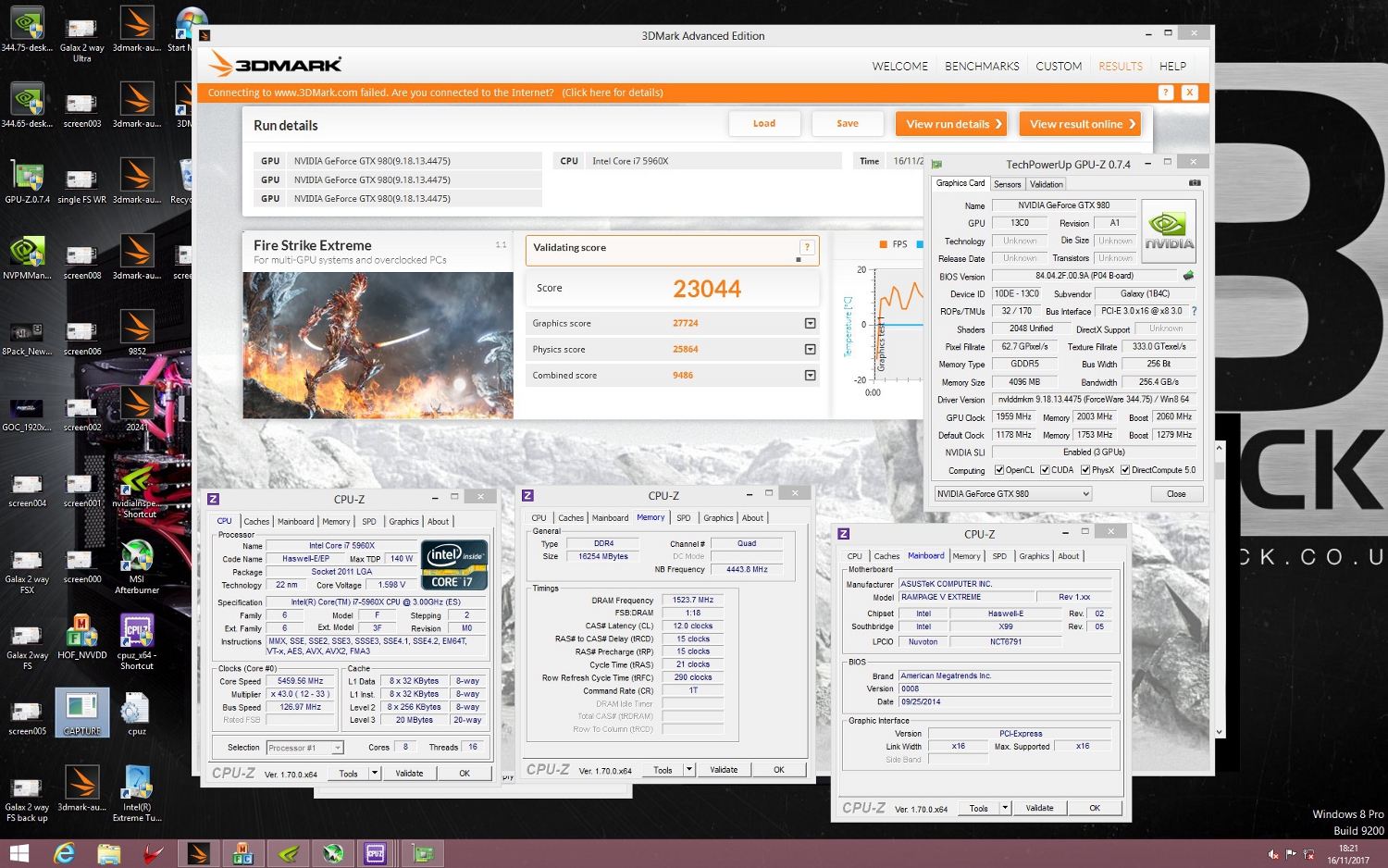Click the GPU-Z screenshot camera icon
This screenshot has height=868, width=1388.
(1195, 183)
